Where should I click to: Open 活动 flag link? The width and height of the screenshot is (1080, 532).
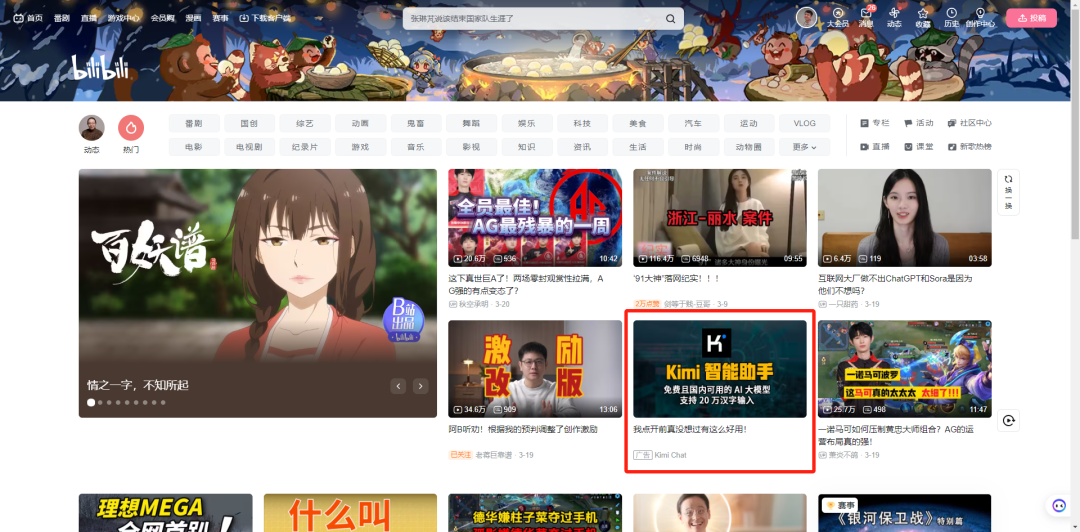(919, 123)
